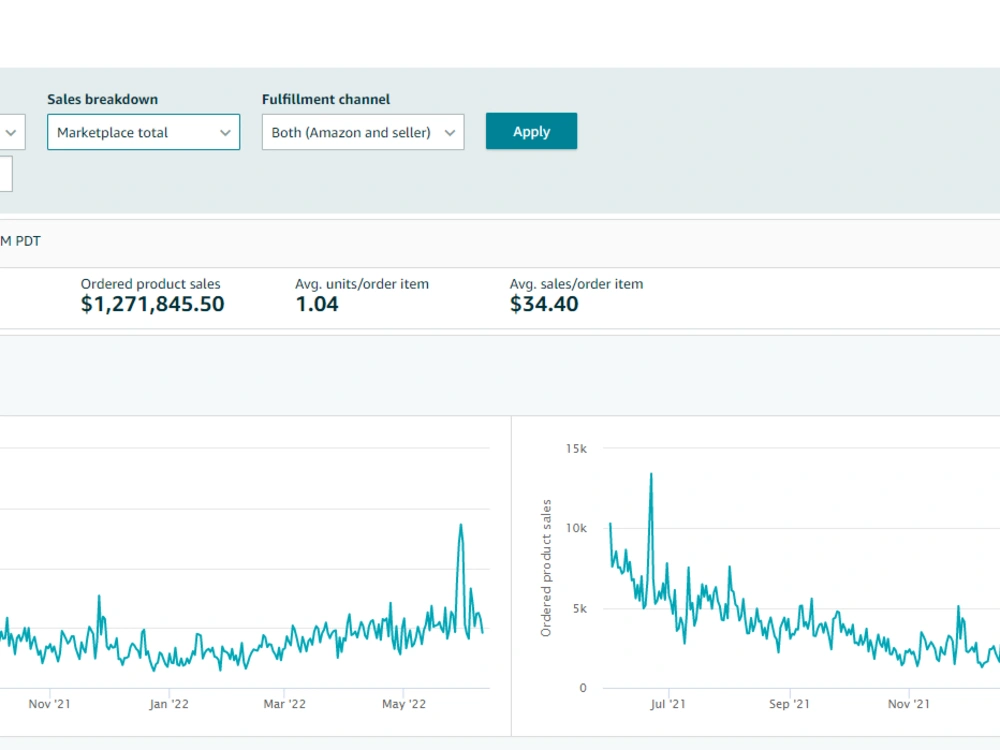
Task: Click the May '22 x-axis label
Action: 404,704
